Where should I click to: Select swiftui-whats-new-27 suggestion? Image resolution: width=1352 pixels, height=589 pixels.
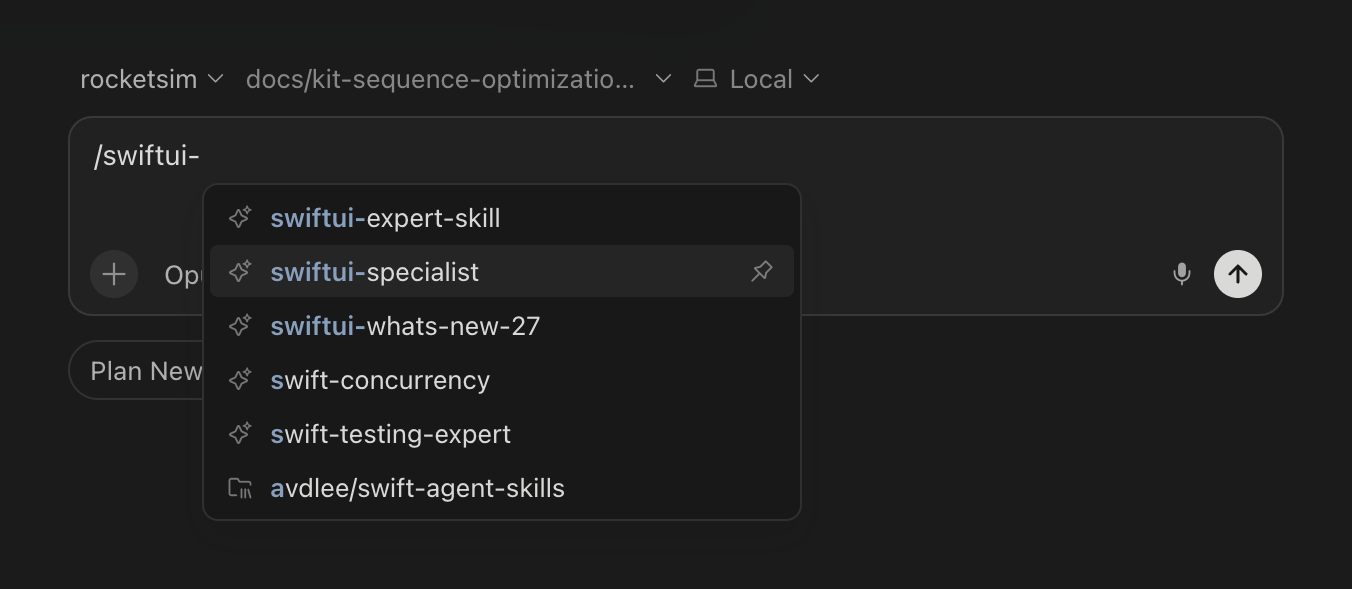[502, 326]
